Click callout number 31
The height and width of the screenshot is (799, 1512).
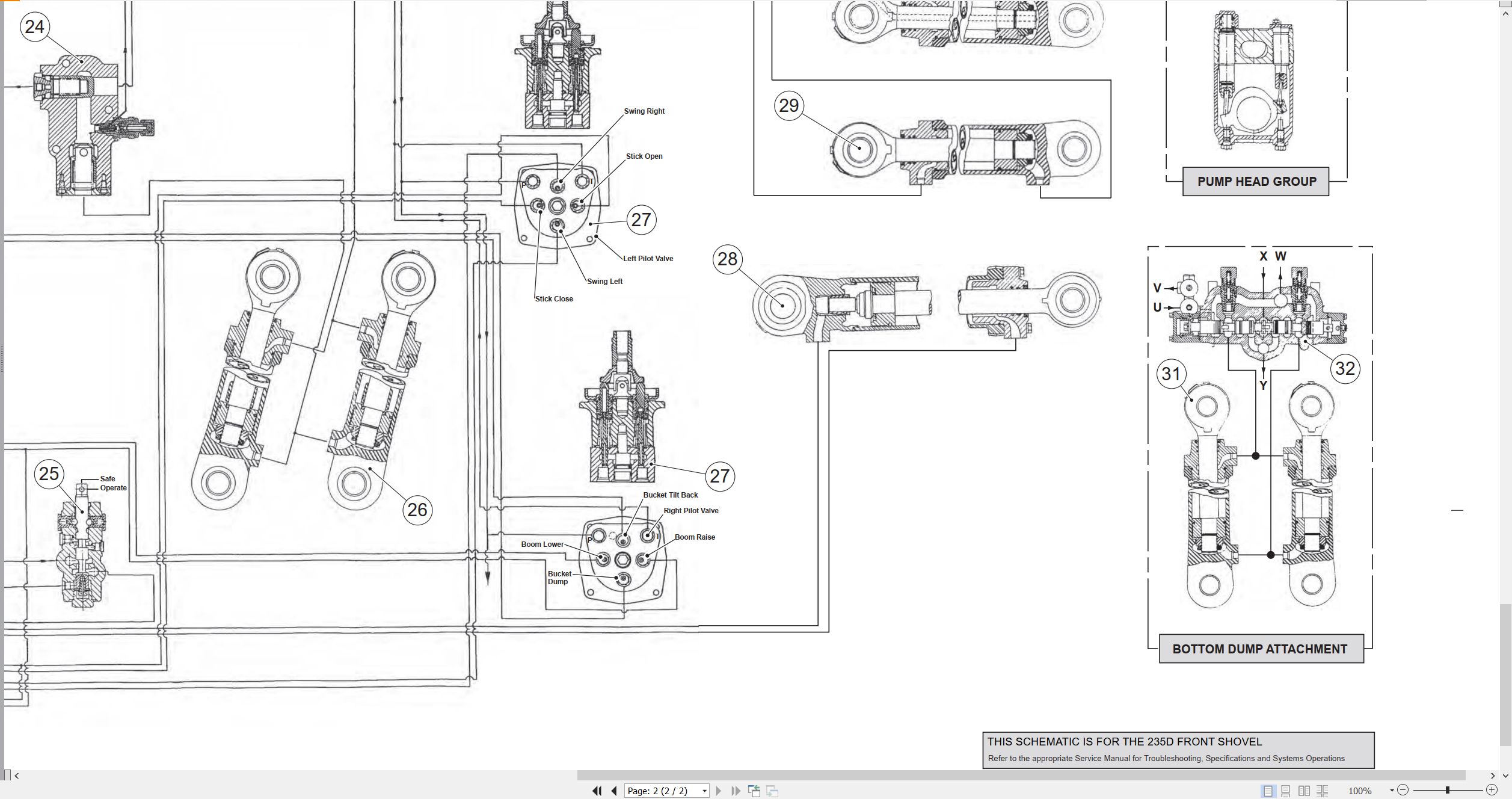(1171, 374)
